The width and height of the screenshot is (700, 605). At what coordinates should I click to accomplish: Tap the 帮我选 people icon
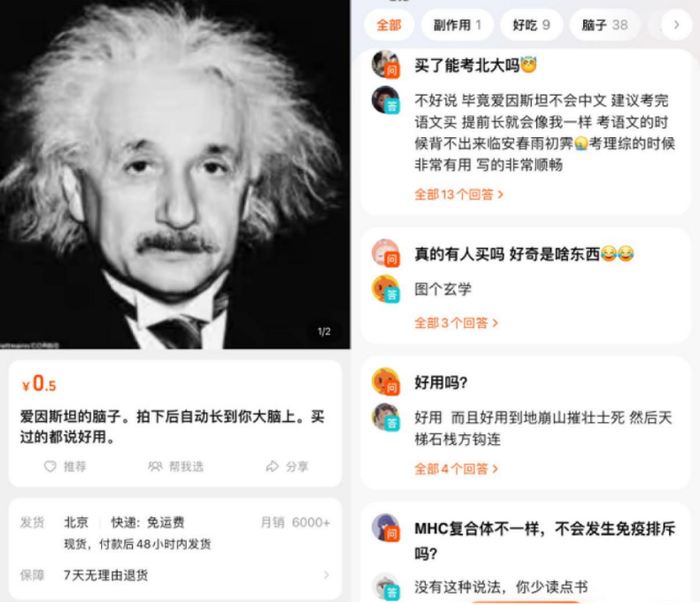[155, 467]
